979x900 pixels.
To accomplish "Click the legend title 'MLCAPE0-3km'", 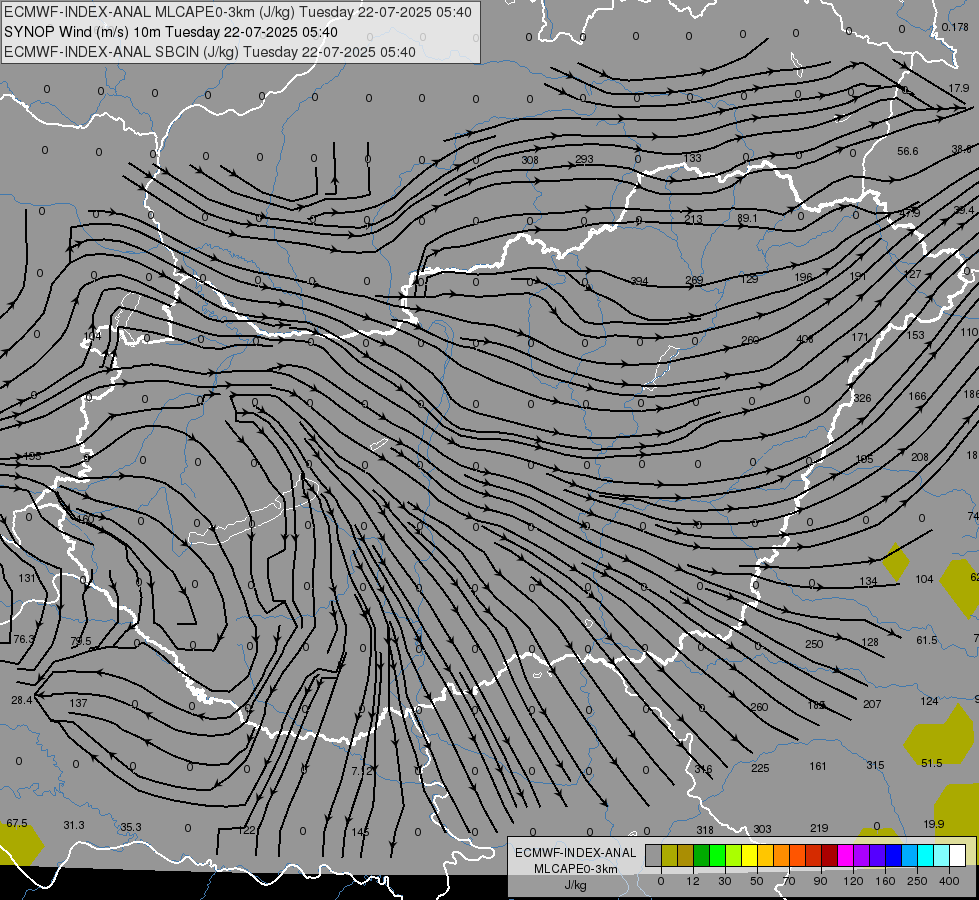I will coord(576,869).
